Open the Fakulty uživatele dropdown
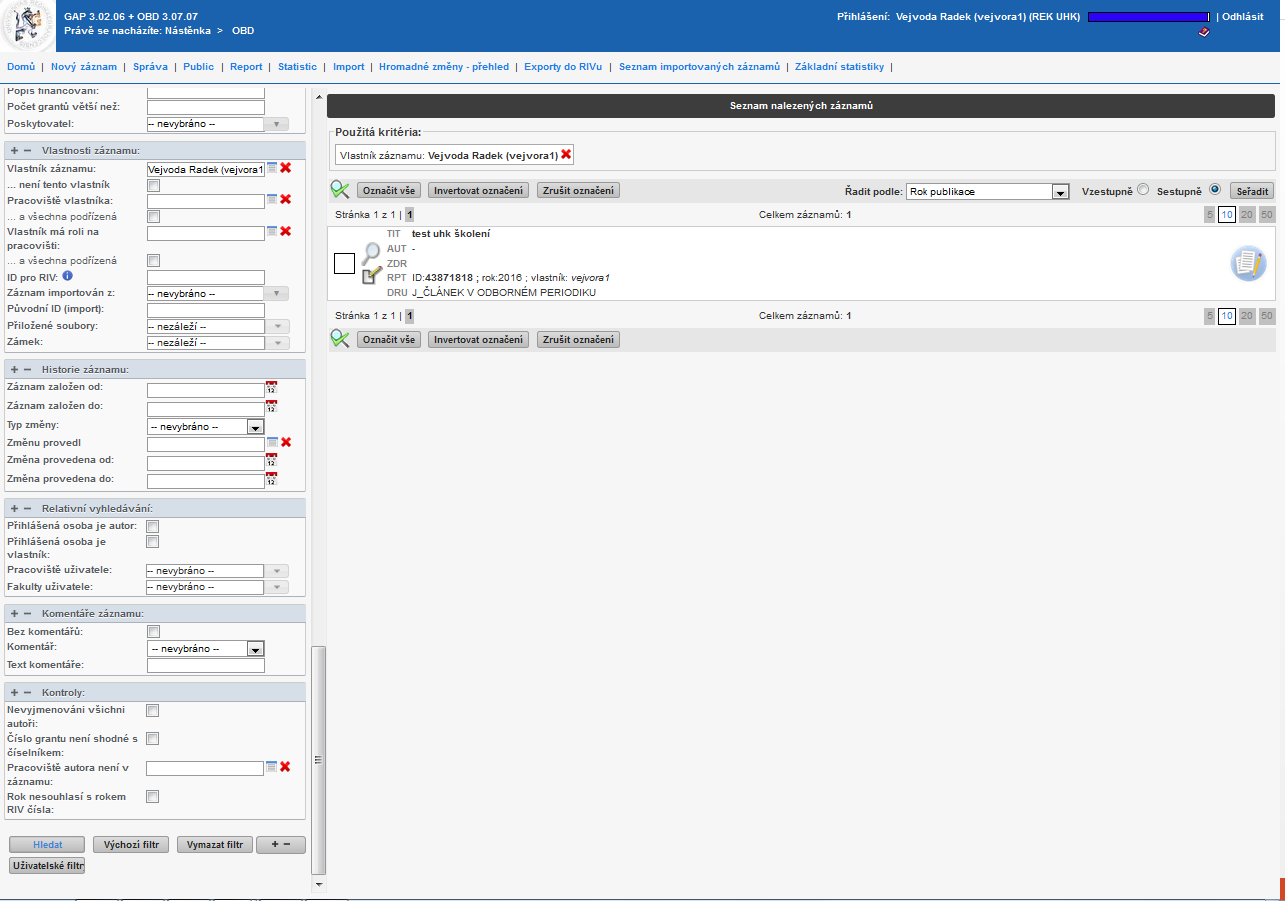 pyautogui.click(x=218, y=587)
